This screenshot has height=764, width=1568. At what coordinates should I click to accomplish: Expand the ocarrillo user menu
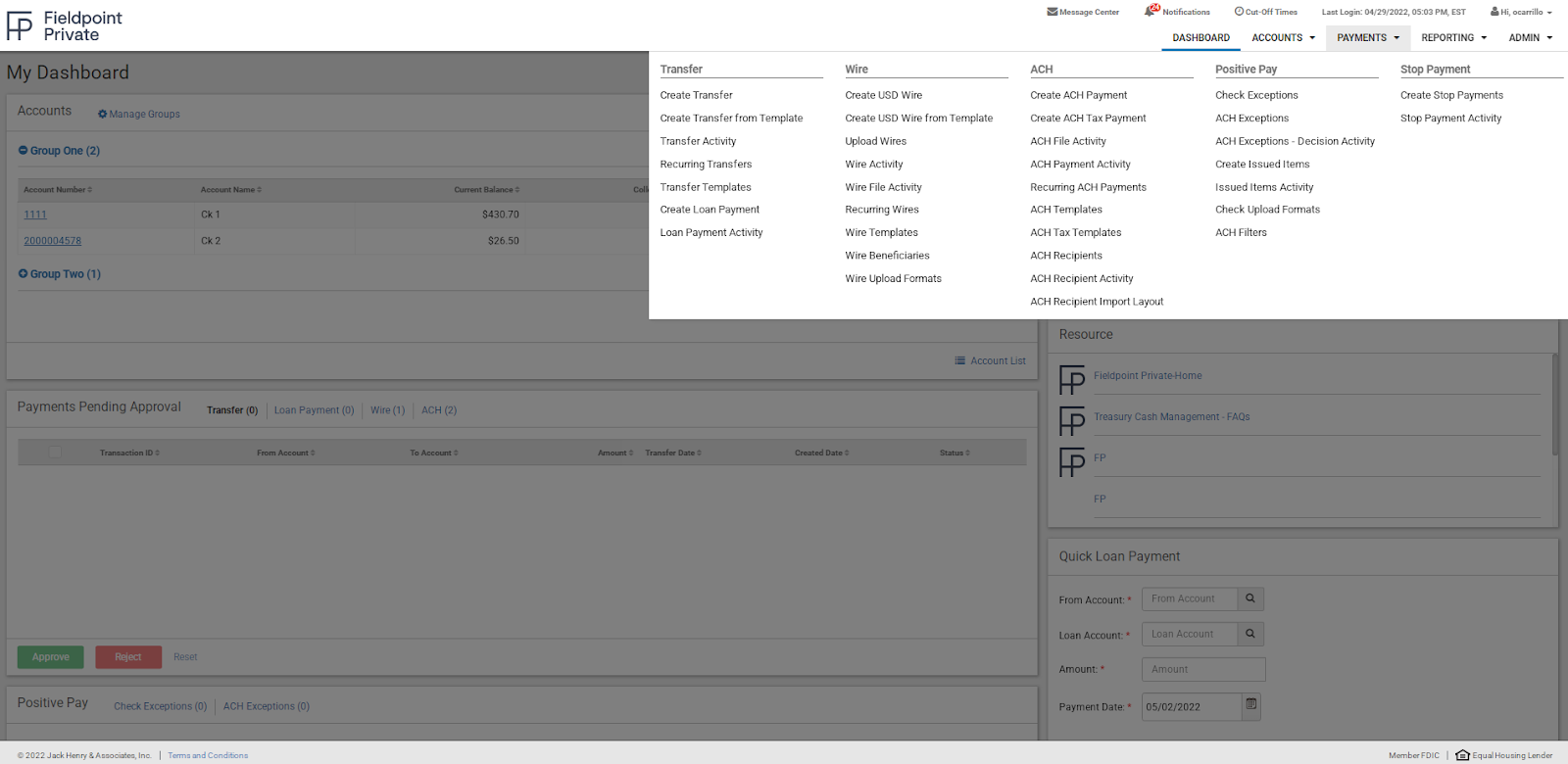point(1521,12)
